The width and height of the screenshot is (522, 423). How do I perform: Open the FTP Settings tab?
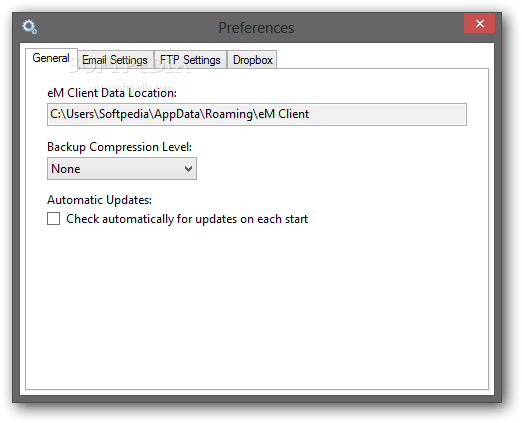pos(190,60)
